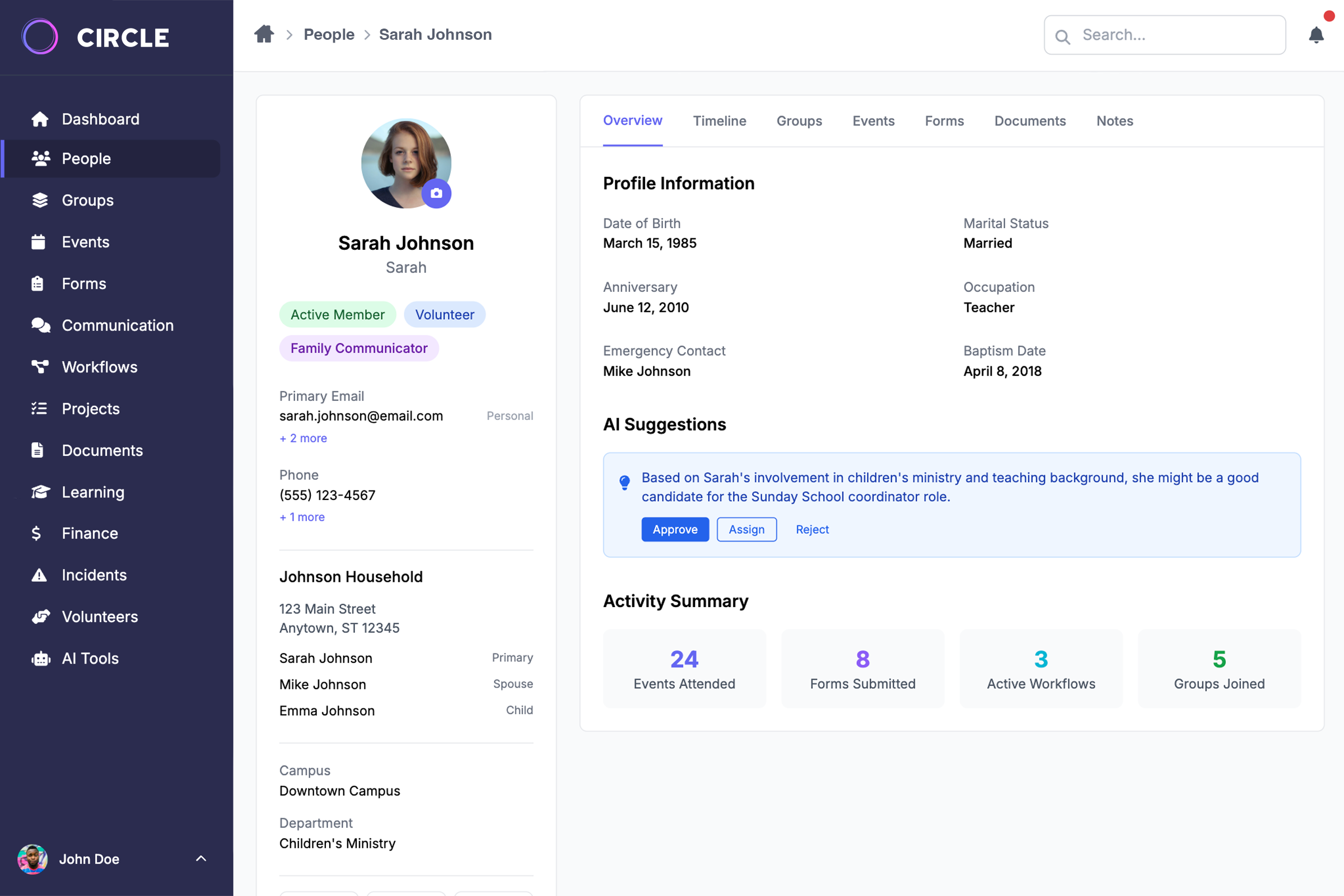Click the lightbulb AI suggestion icon
This screenshot has height=896, width=1344.
[624, 483]
